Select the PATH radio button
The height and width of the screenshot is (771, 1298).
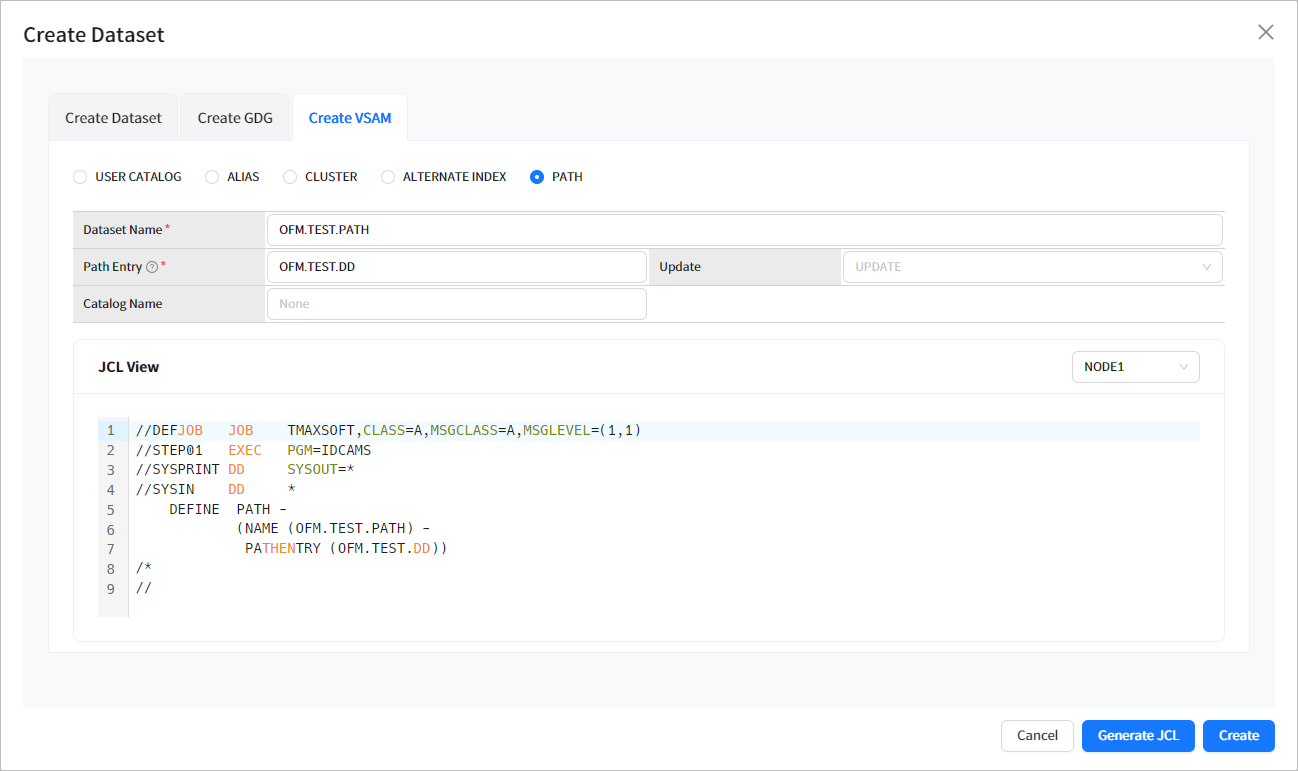point(536,176)
